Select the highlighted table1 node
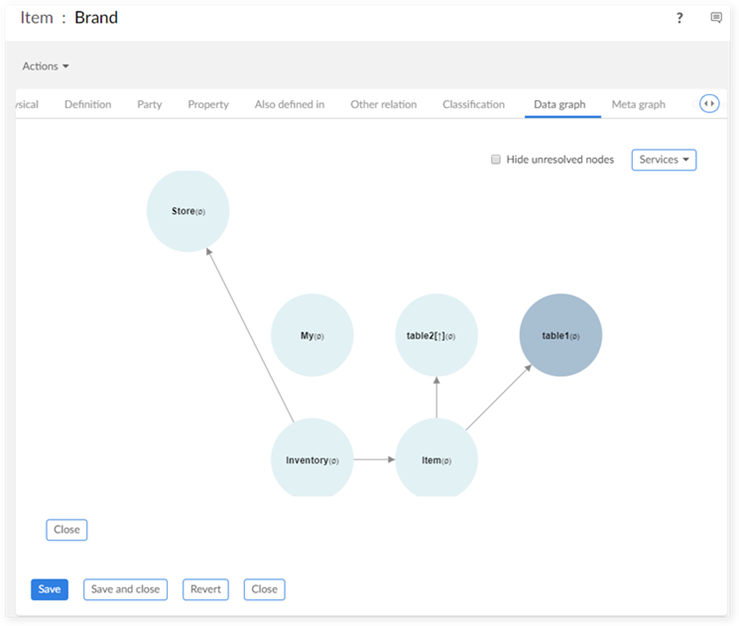 click(560, 335)
